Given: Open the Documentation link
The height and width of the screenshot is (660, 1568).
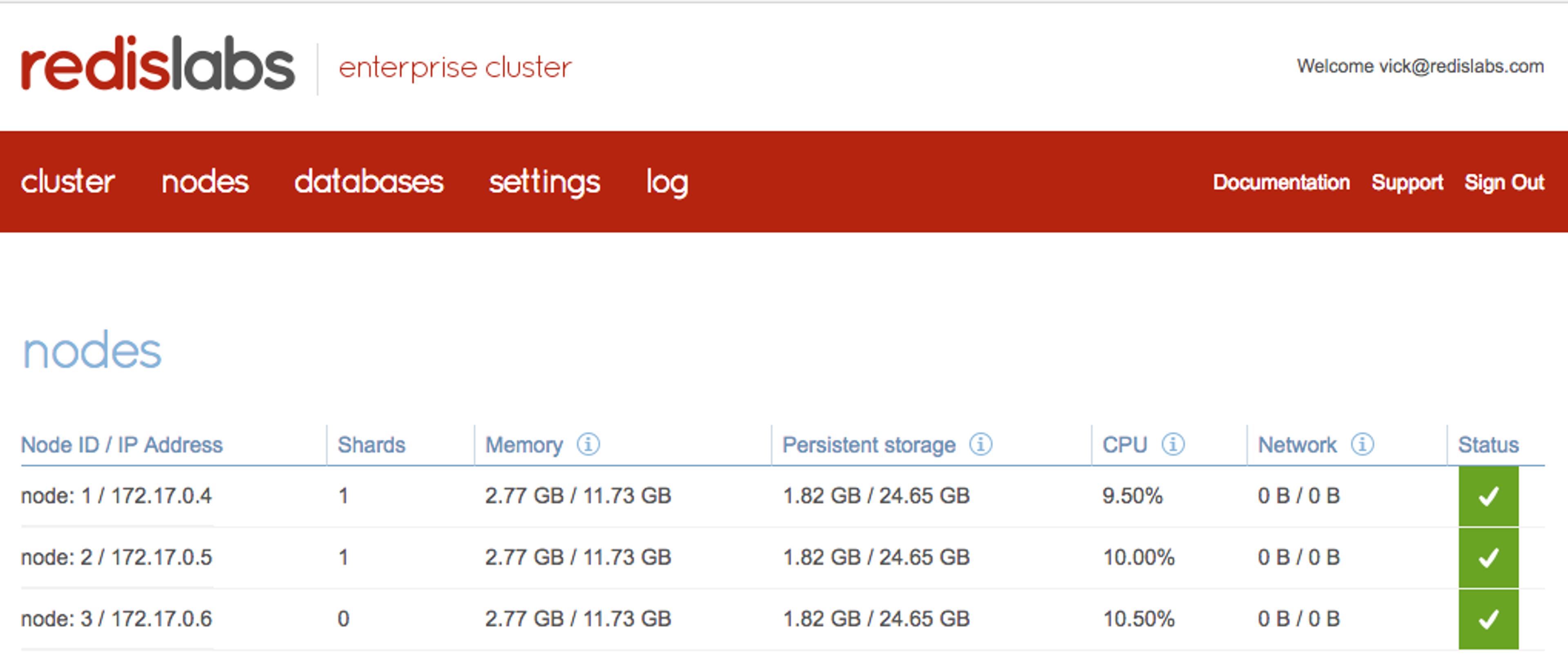Looking at the screenshot, I should click(x=1281, y=182).
